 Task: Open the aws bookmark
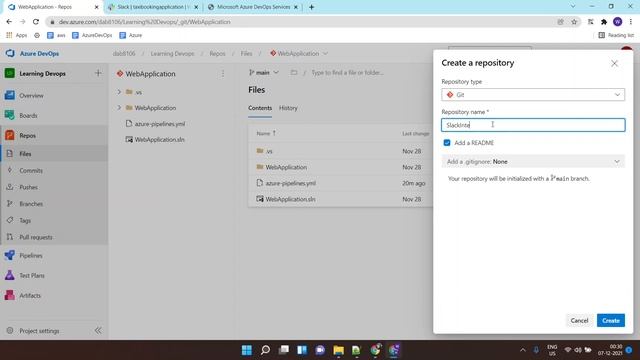(56, 36)
